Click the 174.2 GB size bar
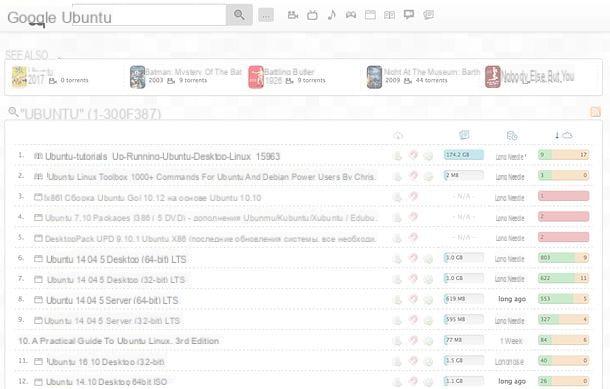Screen dimensions: 610x389 (x=464, y=155)
